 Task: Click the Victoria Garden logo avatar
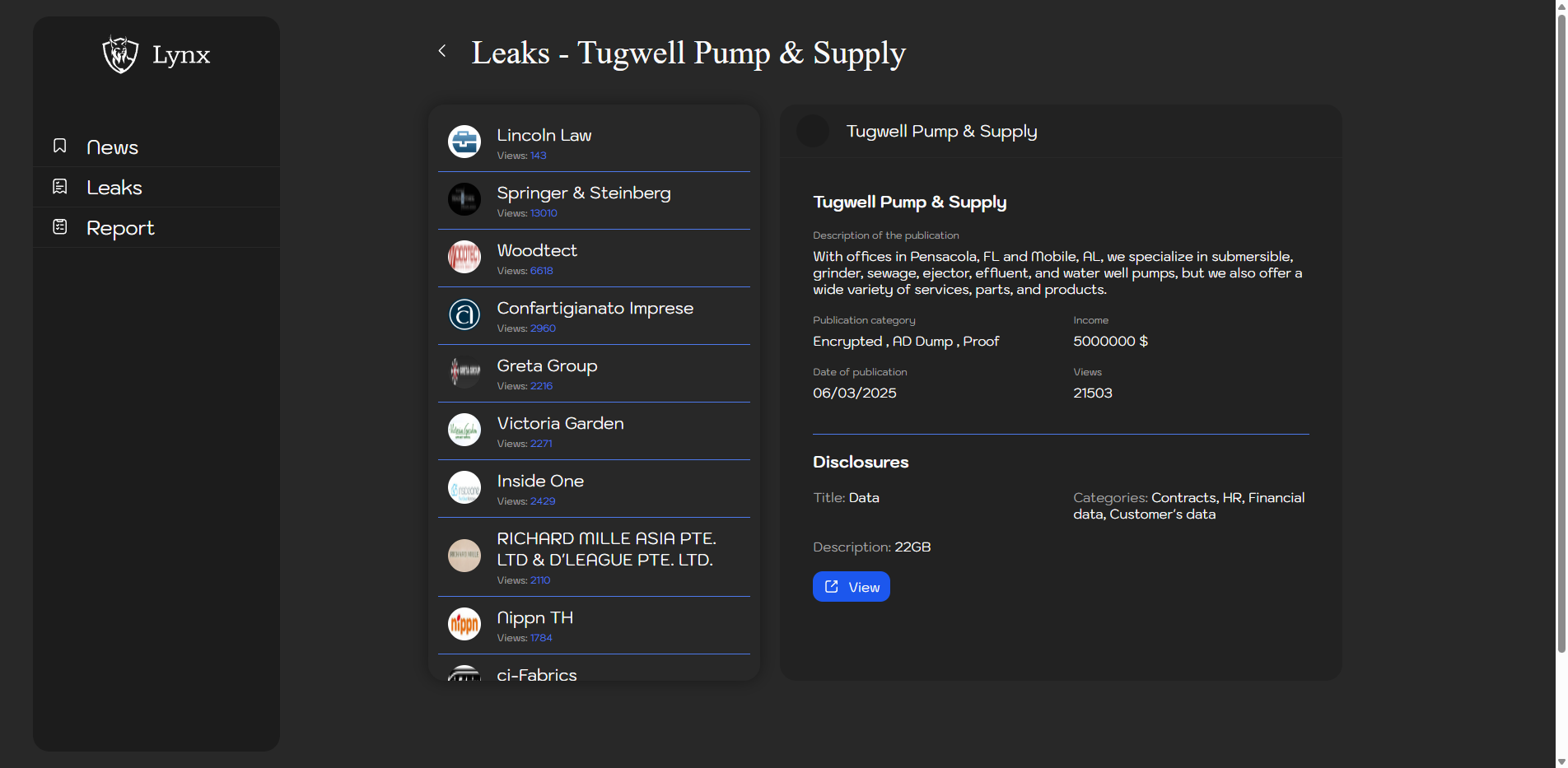[x=464, y=430]
